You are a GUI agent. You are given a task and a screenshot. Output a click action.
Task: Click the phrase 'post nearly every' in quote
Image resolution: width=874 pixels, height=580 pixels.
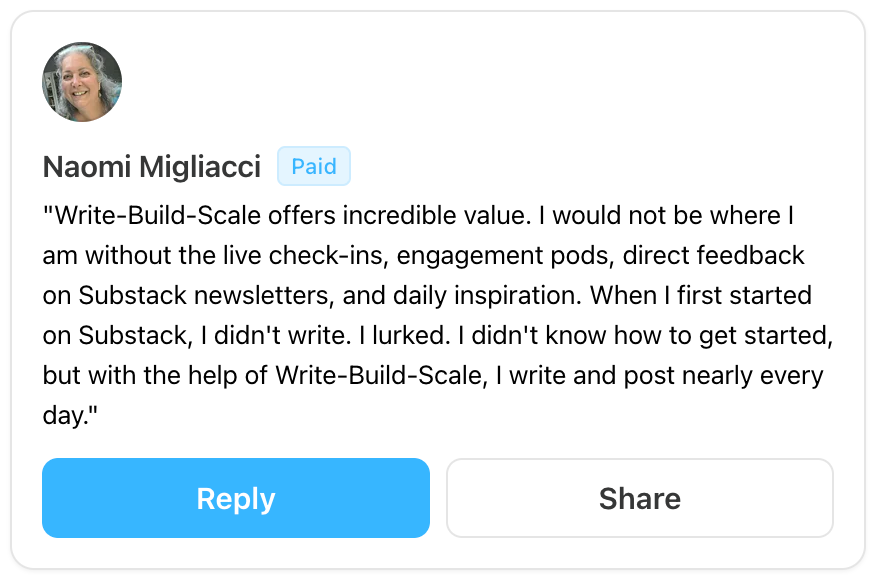[x=724, y=376]
